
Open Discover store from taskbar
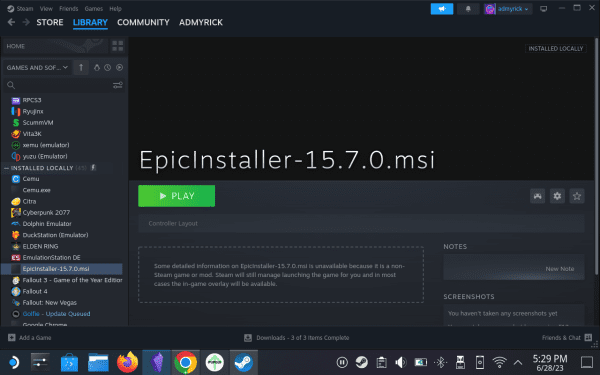(69, 362)
